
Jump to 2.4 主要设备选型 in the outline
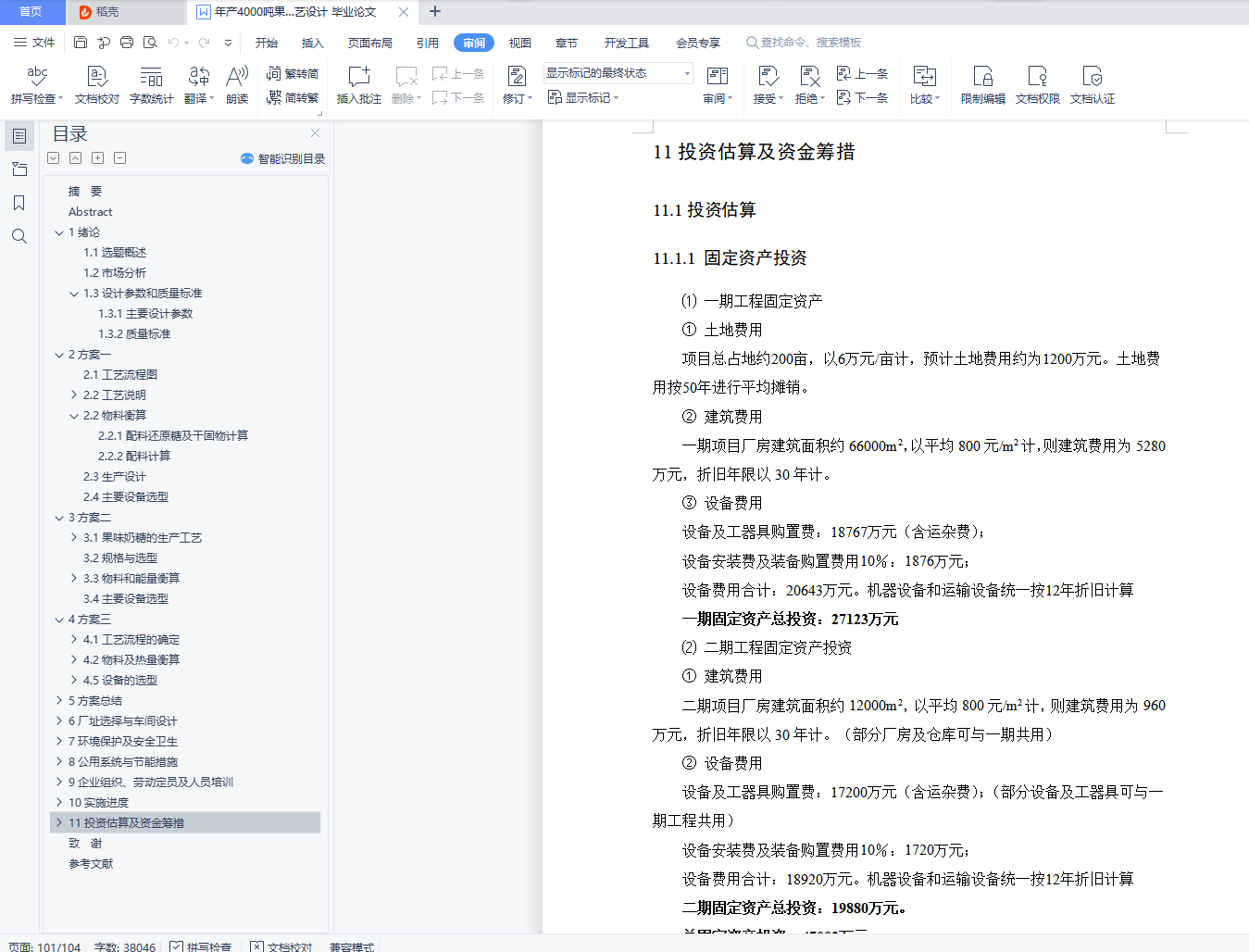126,497
